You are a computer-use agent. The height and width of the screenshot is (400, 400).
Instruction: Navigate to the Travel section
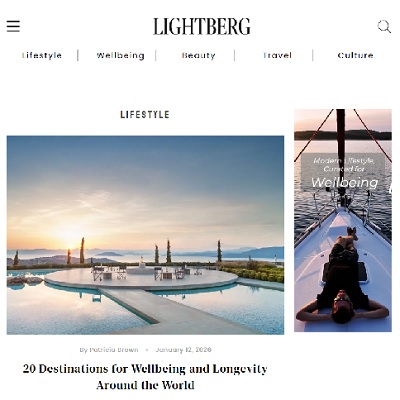coord(277,55)
